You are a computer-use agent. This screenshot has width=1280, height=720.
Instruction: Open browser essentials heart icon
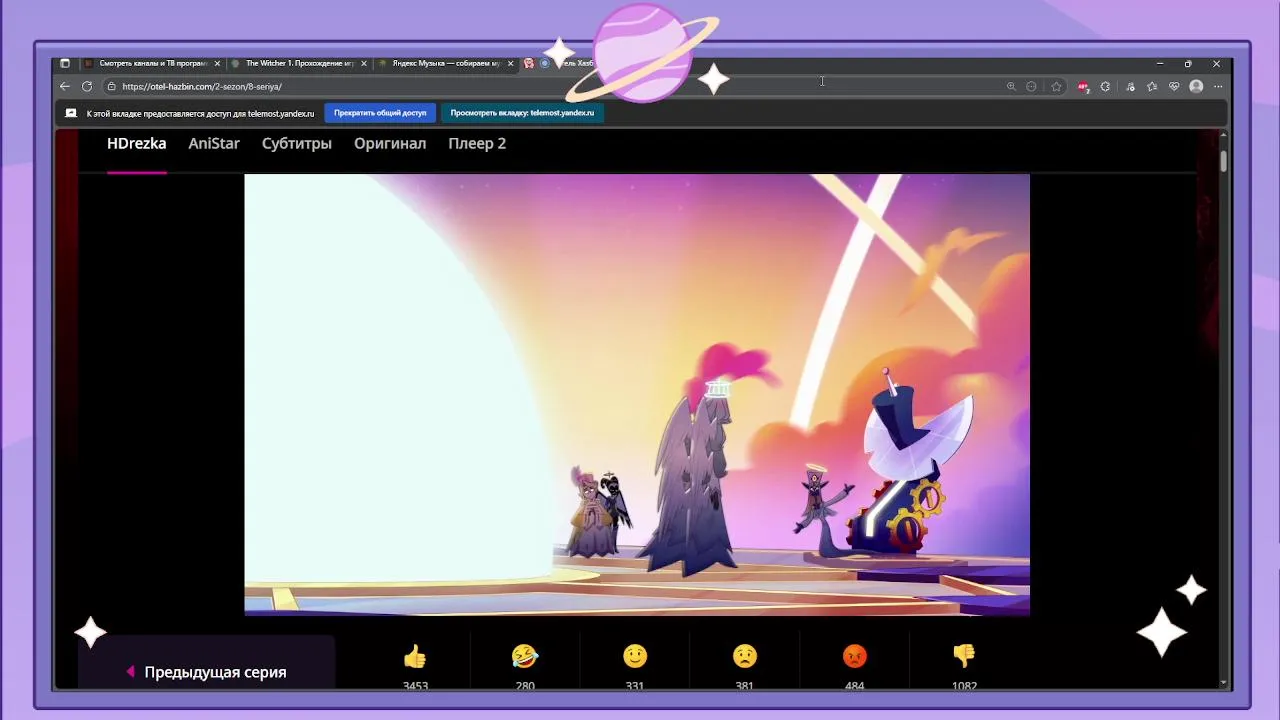pyautogui.click(x=1174, y=87)
